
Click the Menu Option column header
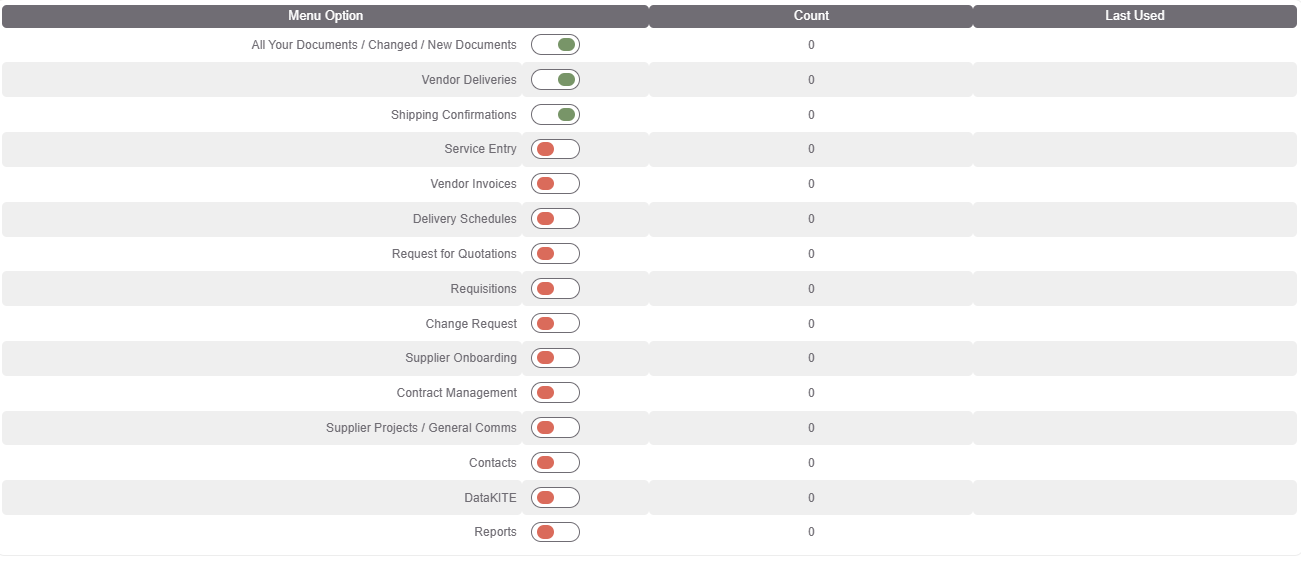click(x=325, y=16)
